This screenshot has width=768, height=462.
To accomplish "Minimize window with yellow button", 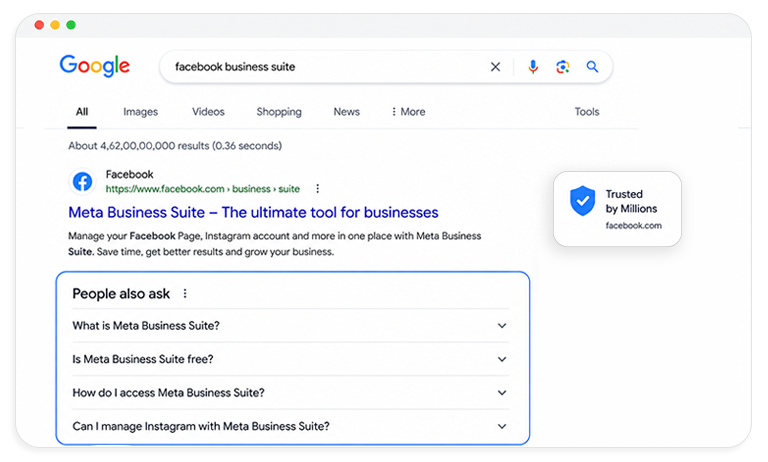I will [55, 25].
